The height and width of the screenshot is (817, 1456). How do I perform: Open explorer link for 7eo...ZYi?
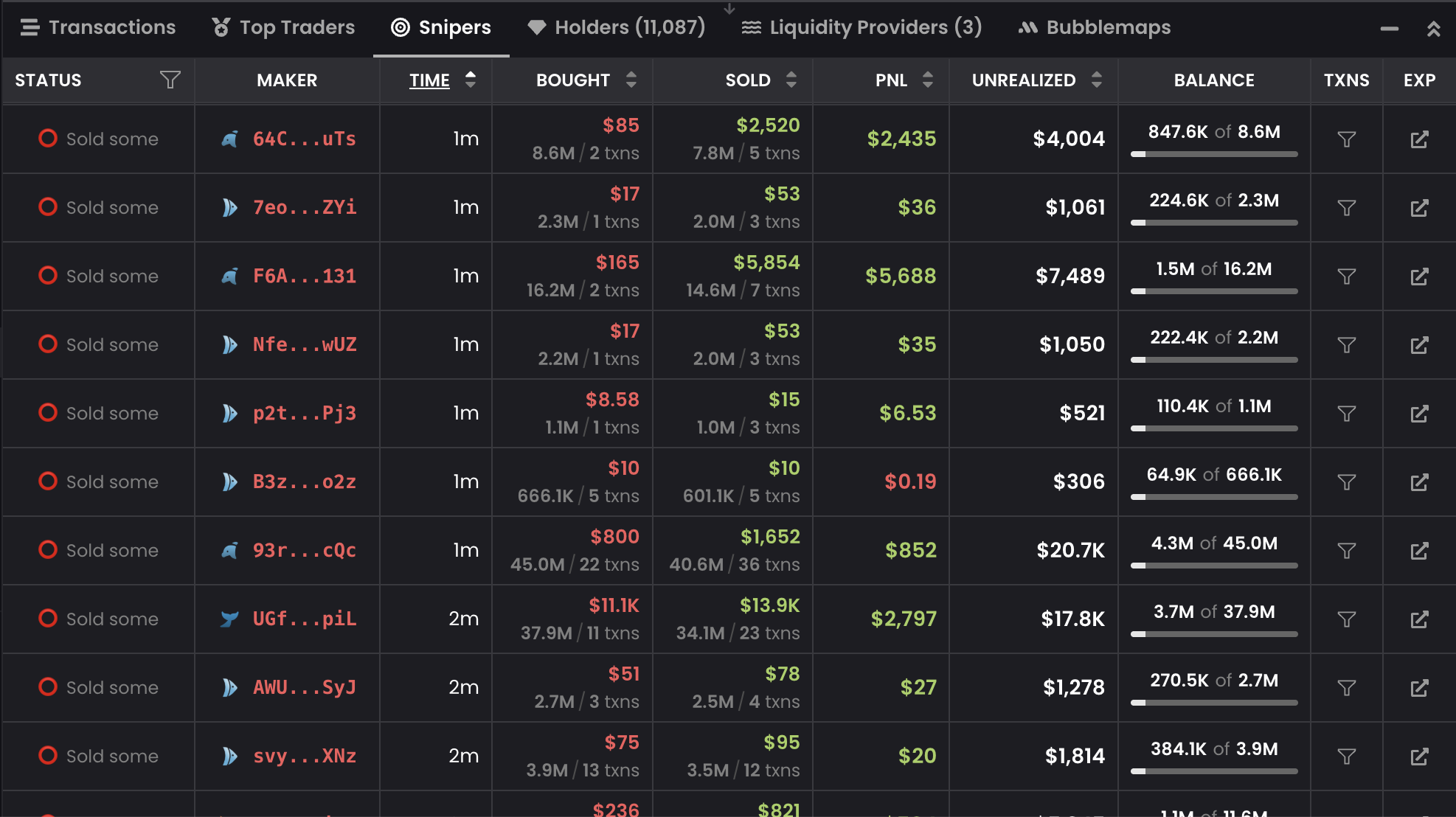point(1419,208)
